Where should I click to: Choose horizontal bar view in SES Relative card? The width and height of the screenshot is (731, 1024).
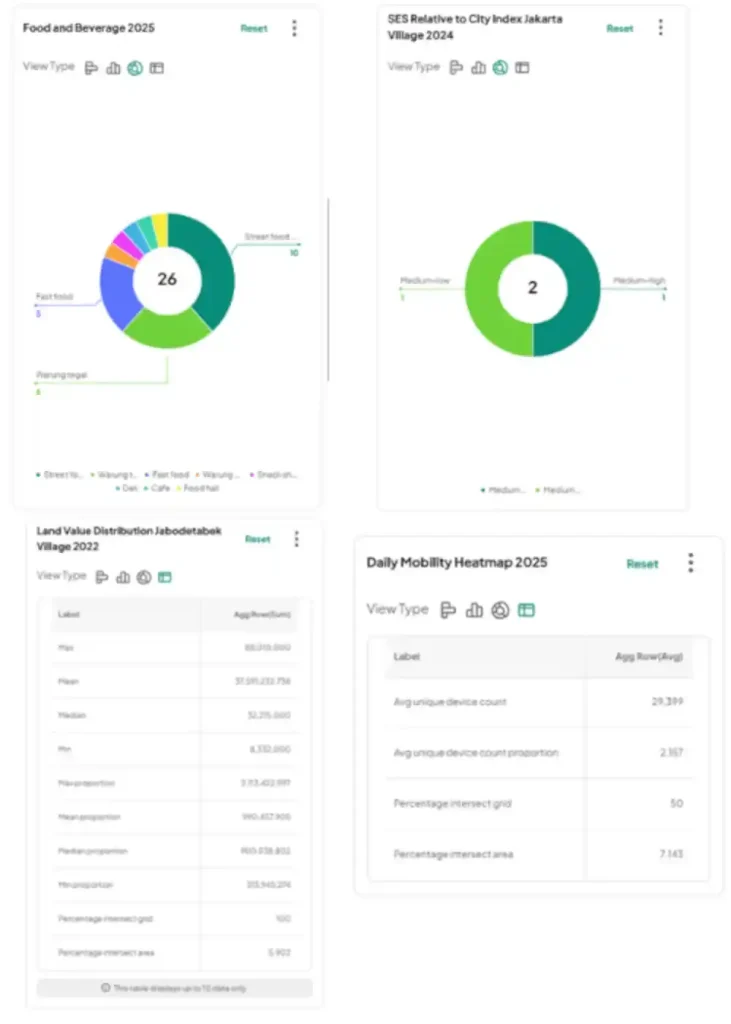456,68
